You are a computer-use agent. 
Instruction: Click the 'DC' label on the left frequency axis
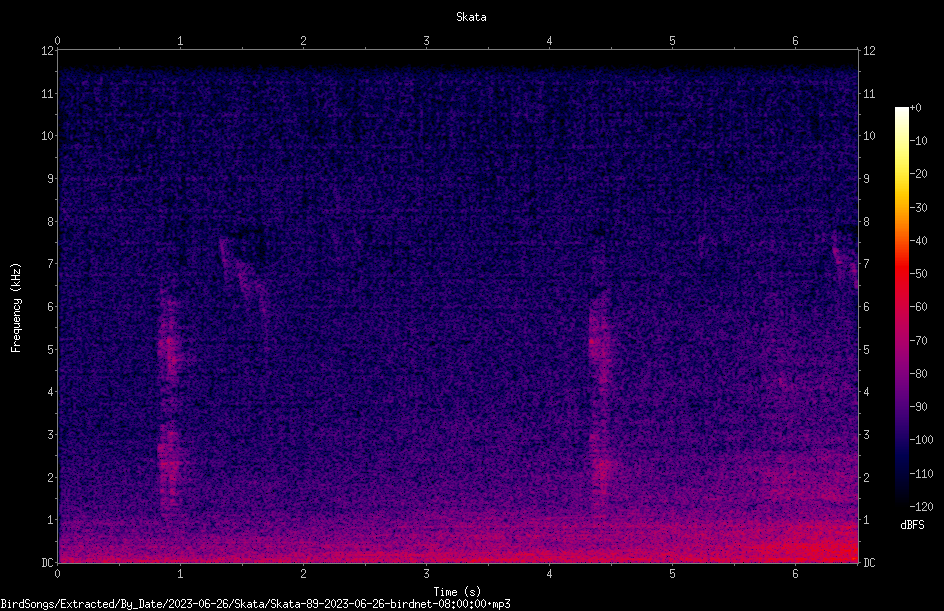point(47,563)
